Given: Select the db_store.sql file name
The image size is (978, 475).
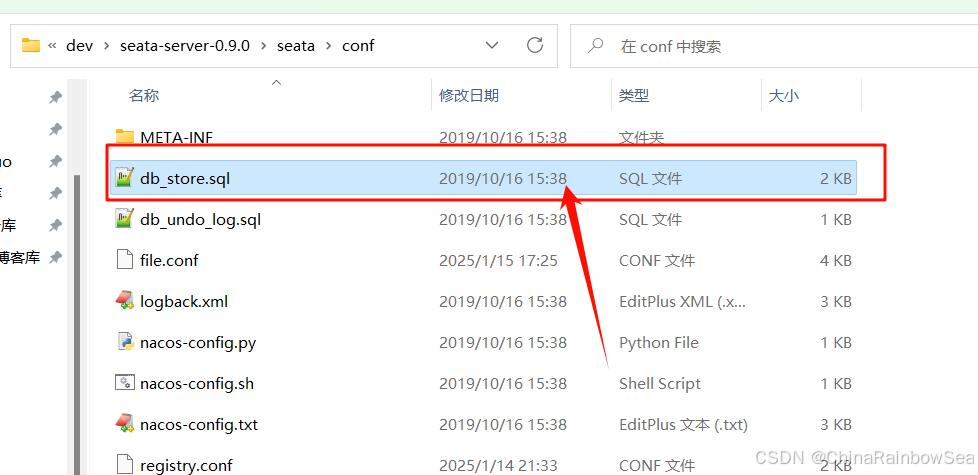Looking at the screenshot, I should tap(185, 179).
